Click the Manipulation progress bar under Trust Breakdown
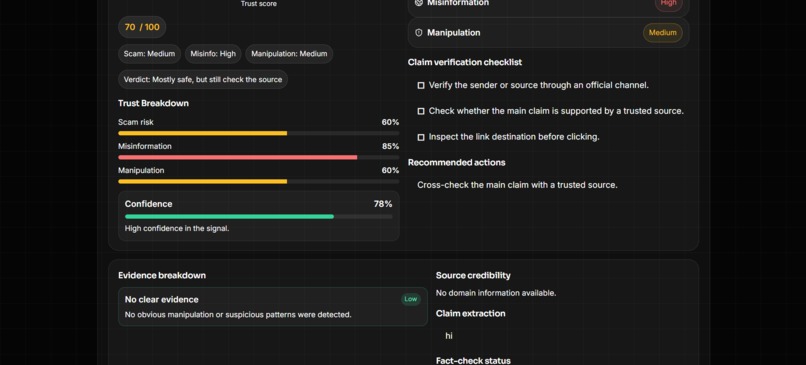Viewport: 806px width, 365px height. pos(259,181)
